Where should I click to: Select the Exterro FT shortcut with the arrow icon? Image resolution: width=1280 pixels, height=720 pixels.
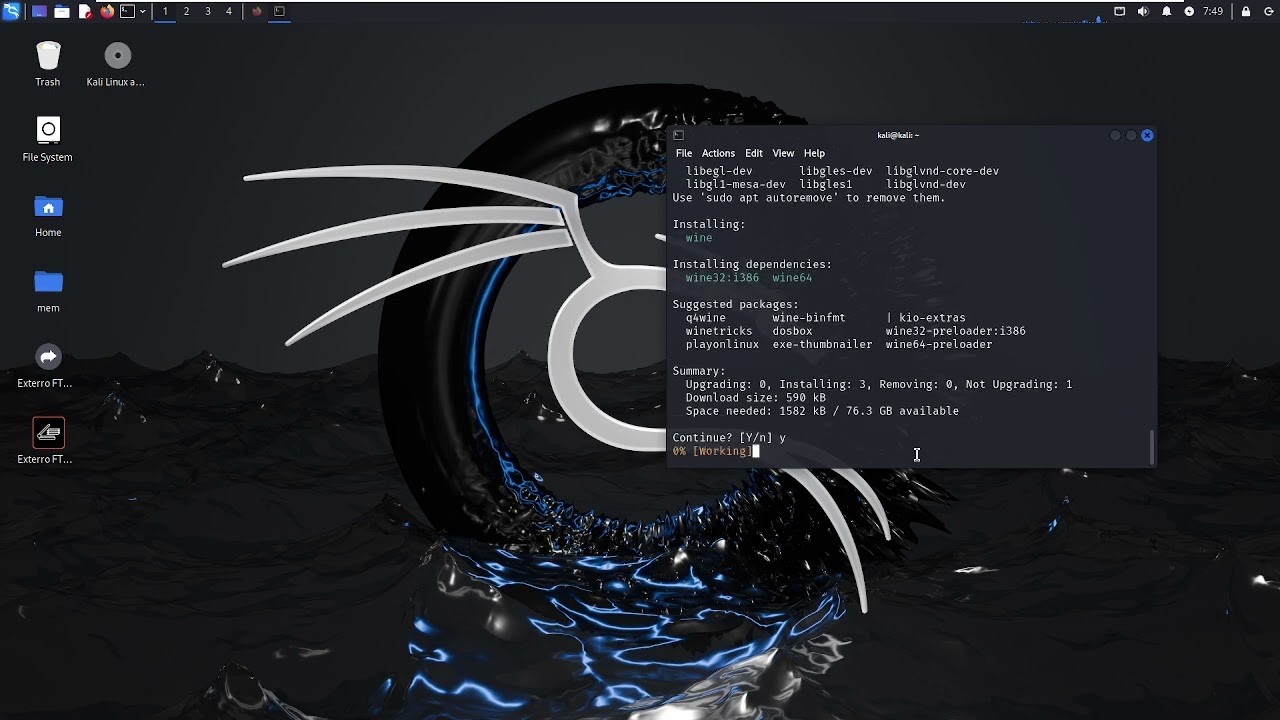click(x=46, y=365)
